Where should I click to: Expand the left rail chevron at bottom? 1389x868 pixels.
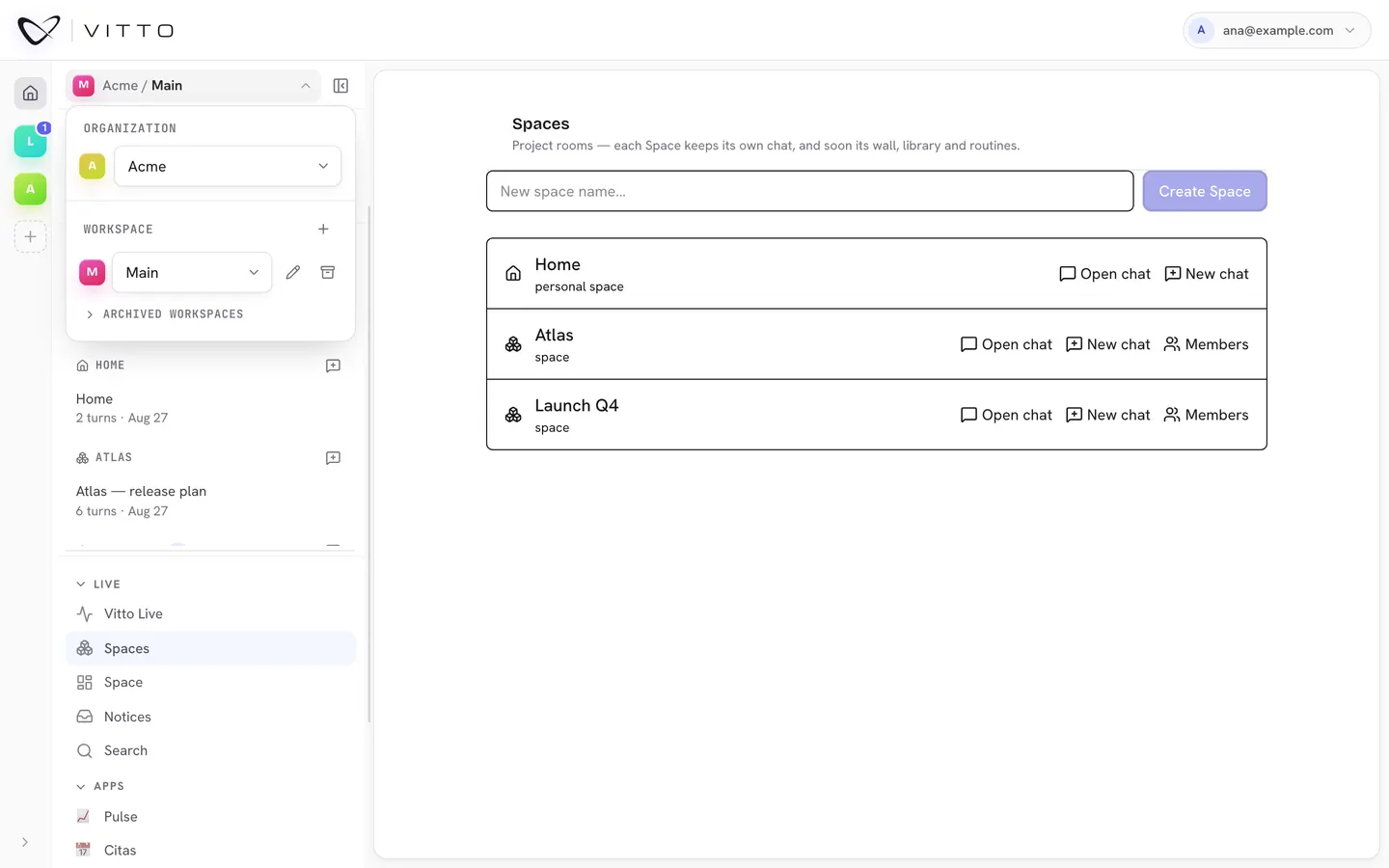pos(25,842)
